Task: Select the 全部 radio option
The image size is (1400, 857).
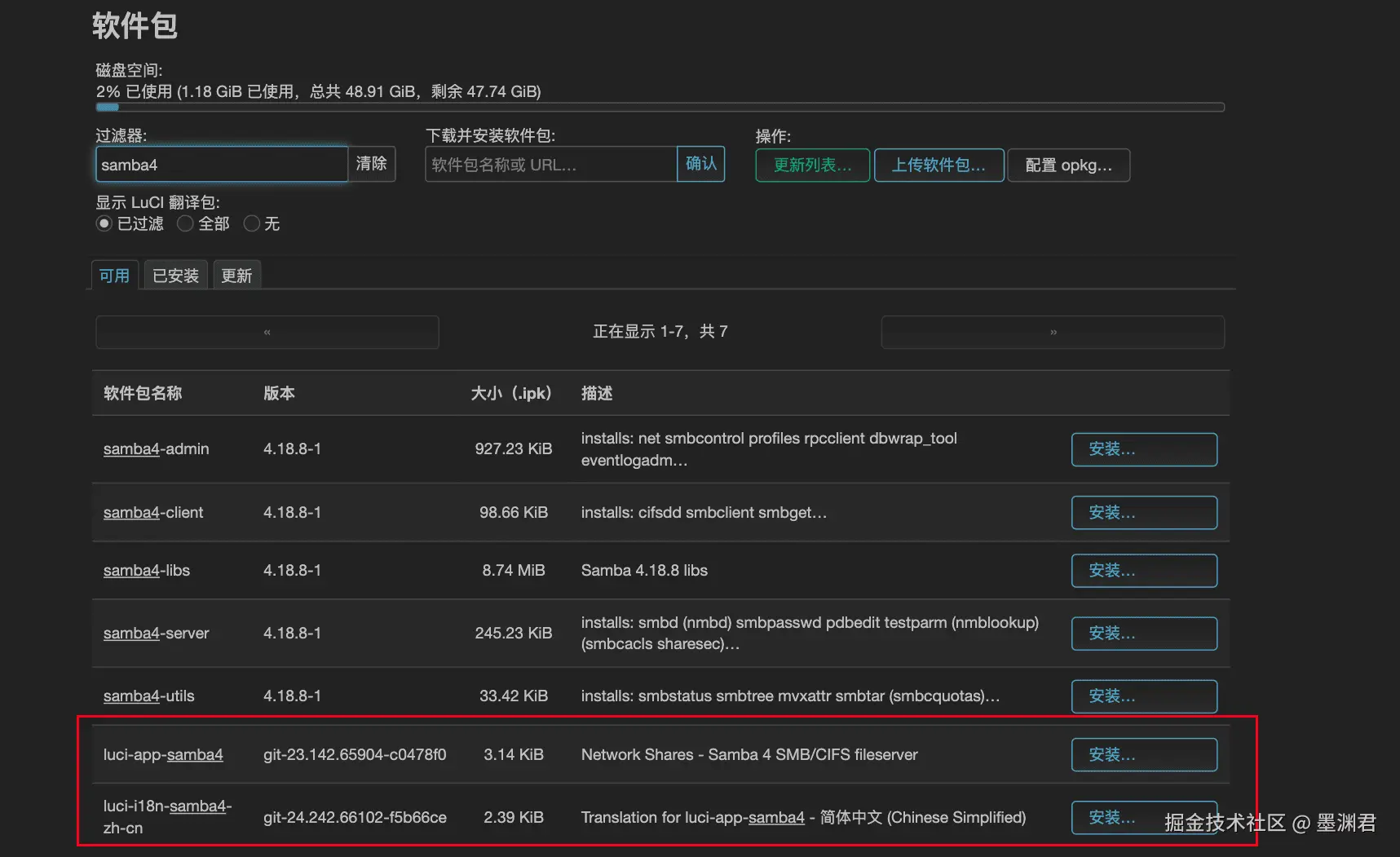Action: [185, 223]
